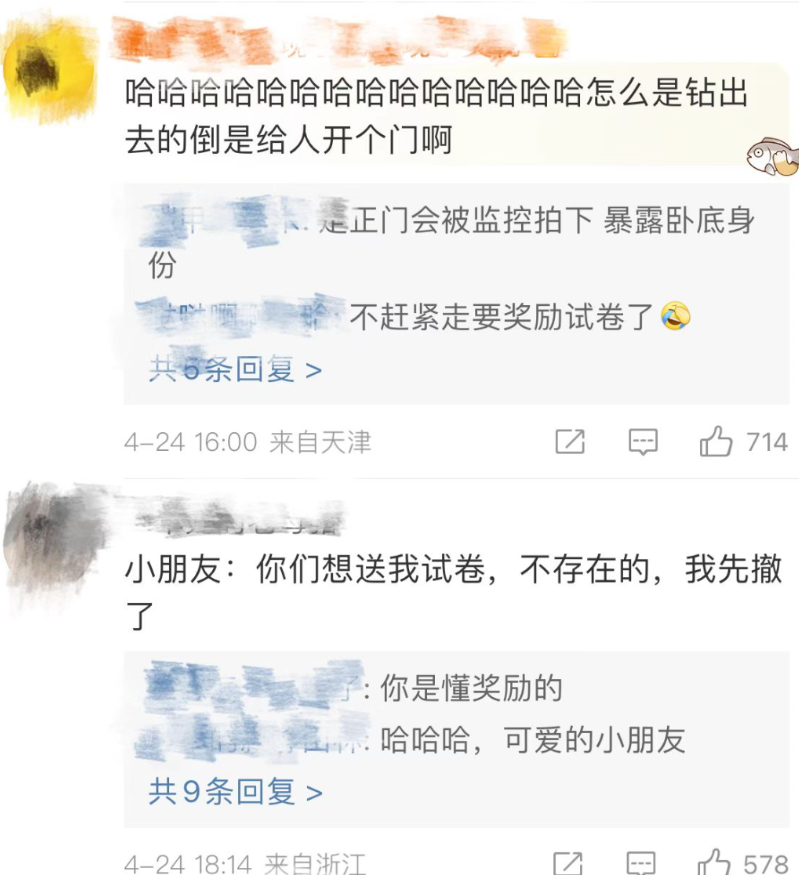The image size is (799, 881).
Task: Like the comment from 浙江
Action: (713, 864)
